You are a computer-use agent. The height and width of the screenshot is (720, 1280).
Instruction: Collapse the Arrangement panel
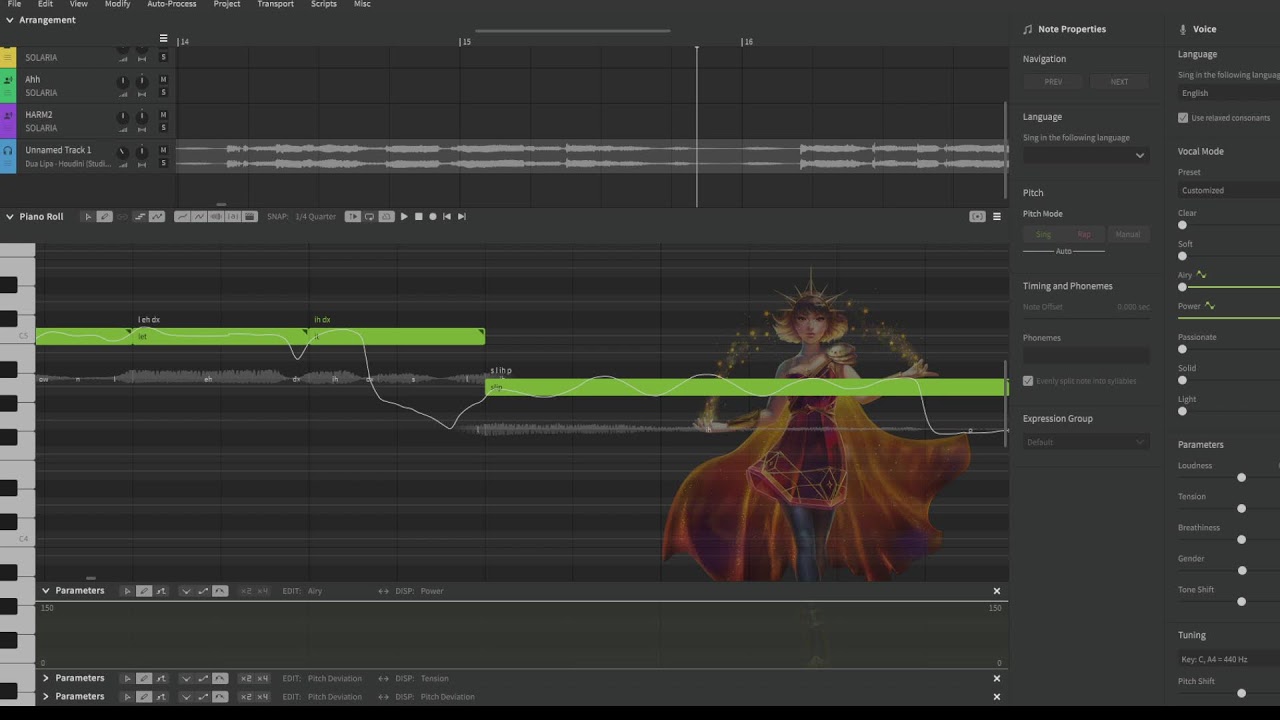pyautogui.click(x=10, y=20)
